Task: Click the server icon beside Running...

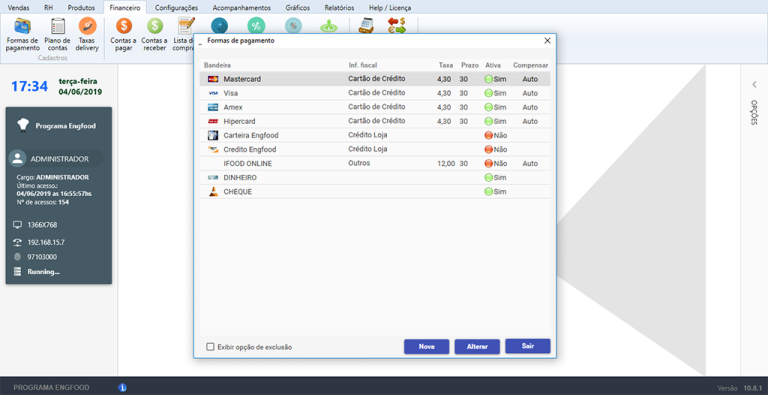Action: point(18,272)
